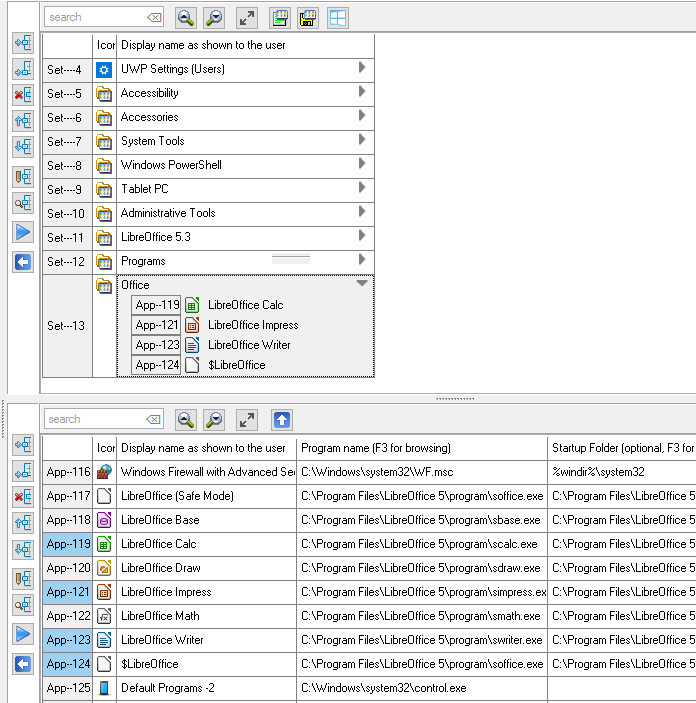Click the LibreOffice Math program path cell
Screen dimensions: 696x703
[420, 616]
